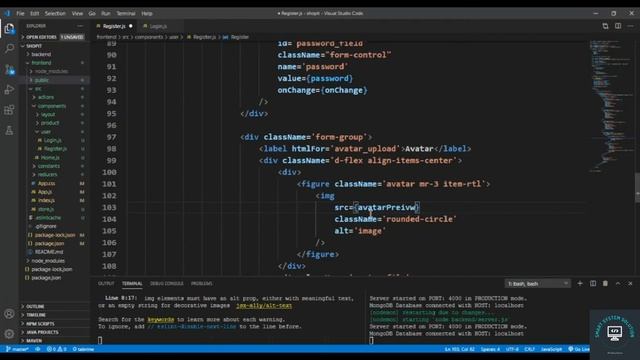Click the tabnine status bar item

point(83,349)
